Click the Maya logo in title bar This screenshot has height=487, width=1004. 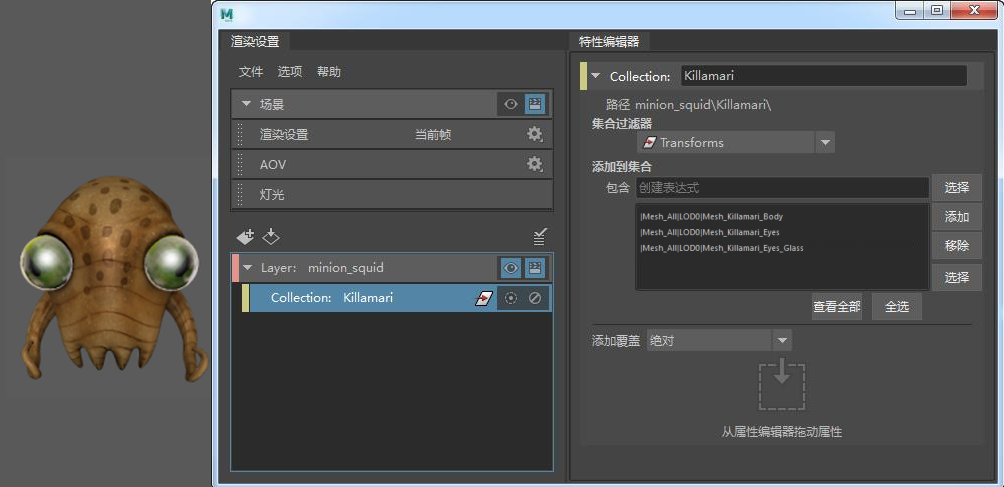[x=227, y=13]
